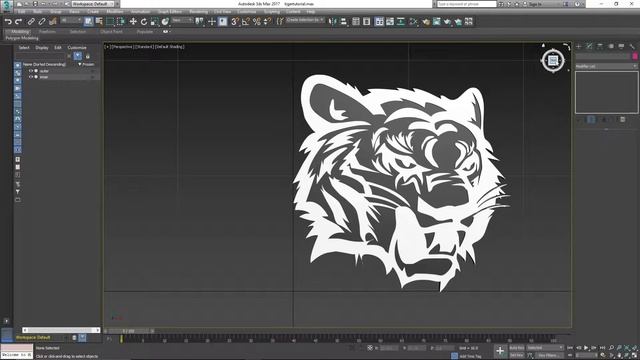Toggle Spinner Snap button
640x360 pixels.
pos(267,22)
